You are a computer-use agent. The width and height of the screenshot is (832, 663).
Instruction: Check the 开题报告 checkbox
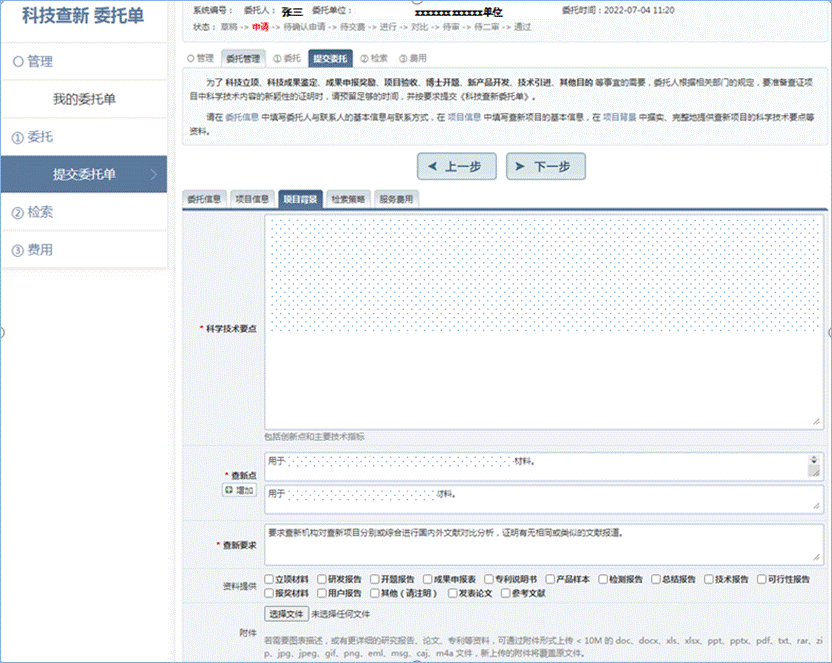[x=375, y=579]
